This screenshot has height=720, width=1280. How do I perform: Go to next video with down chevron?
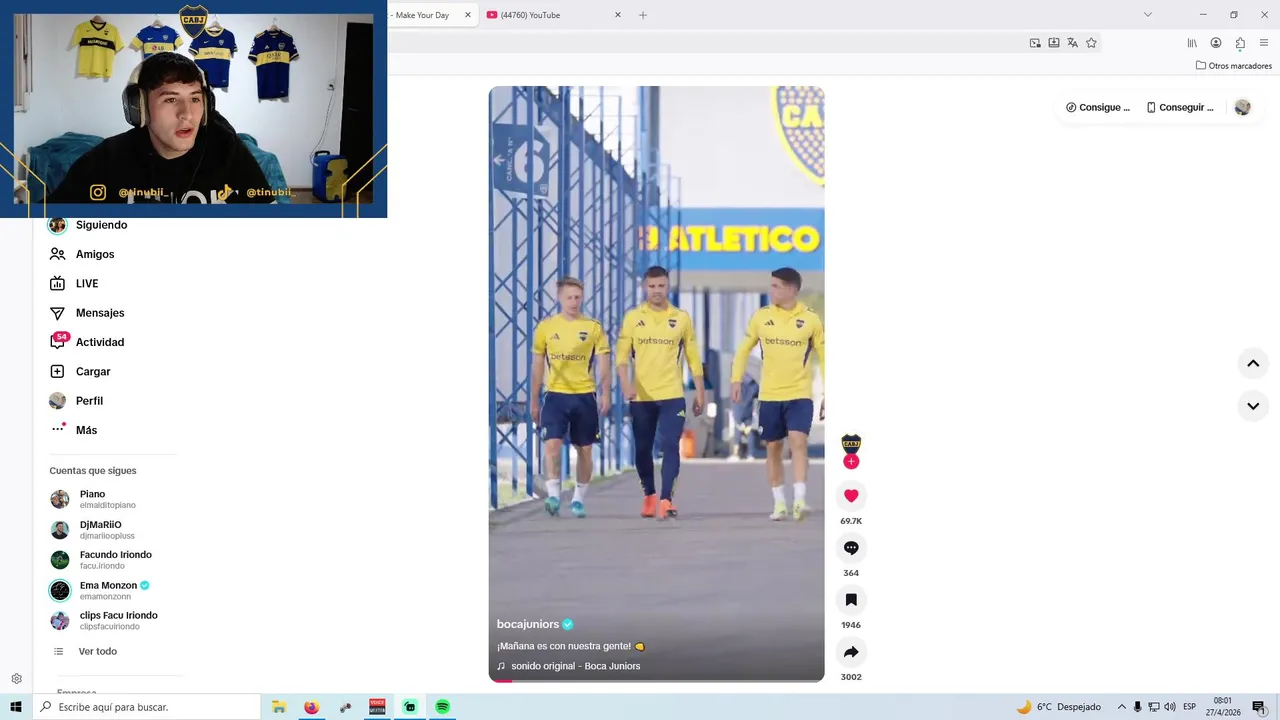(x=1253, y=406)
